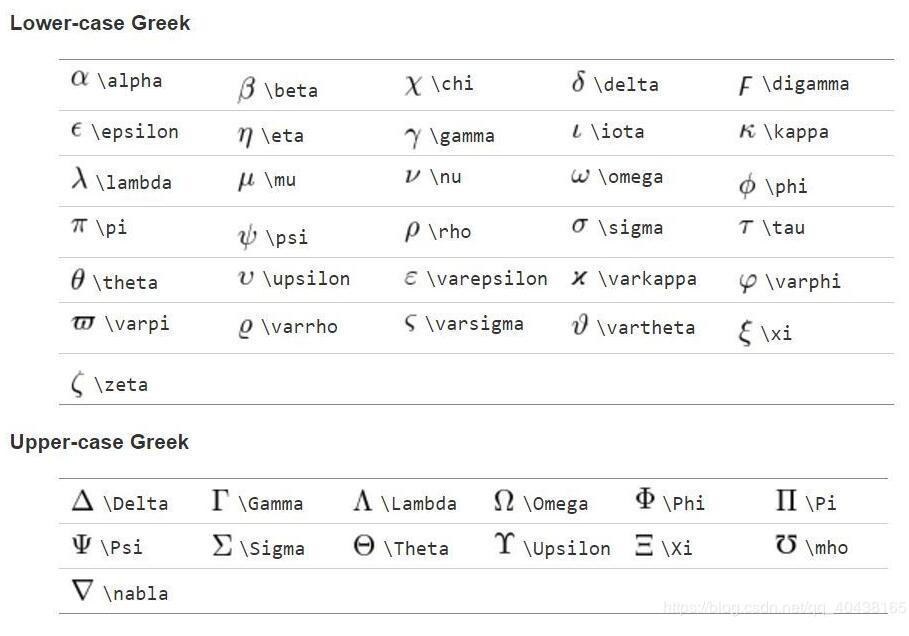Select the upper-case Sigma symbol
This screenshot has height=636, width=909.
coord(222,545)
